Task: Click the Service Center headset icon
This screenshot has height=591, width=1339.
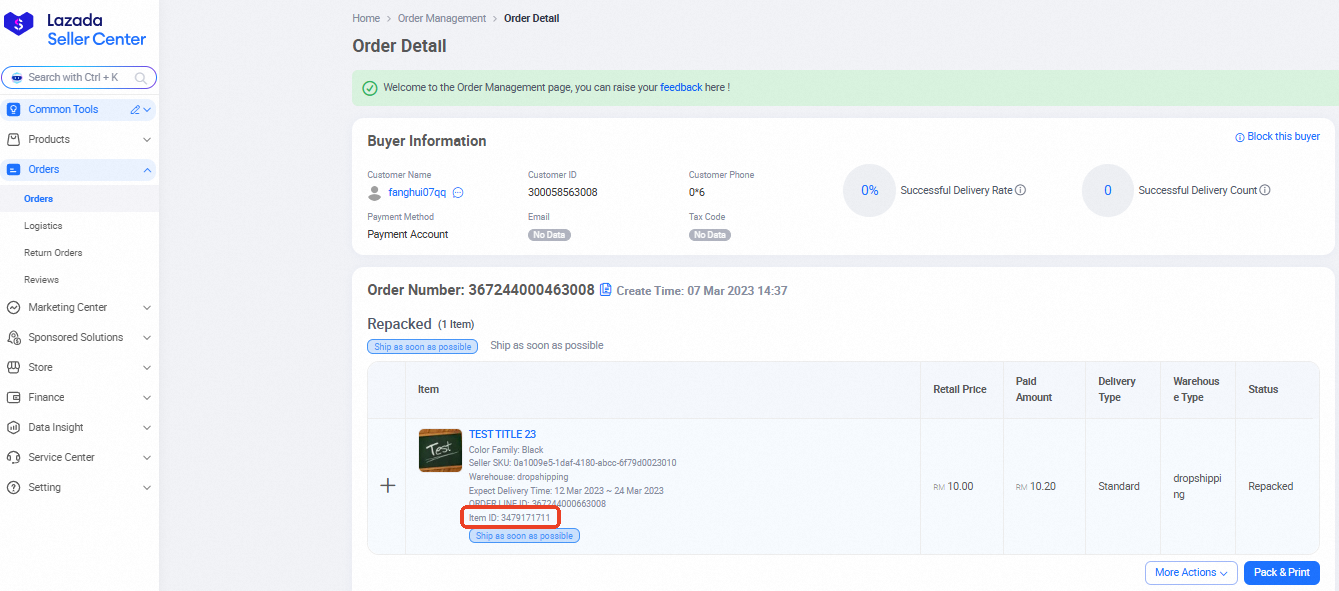Action: (x=14, y=457)
